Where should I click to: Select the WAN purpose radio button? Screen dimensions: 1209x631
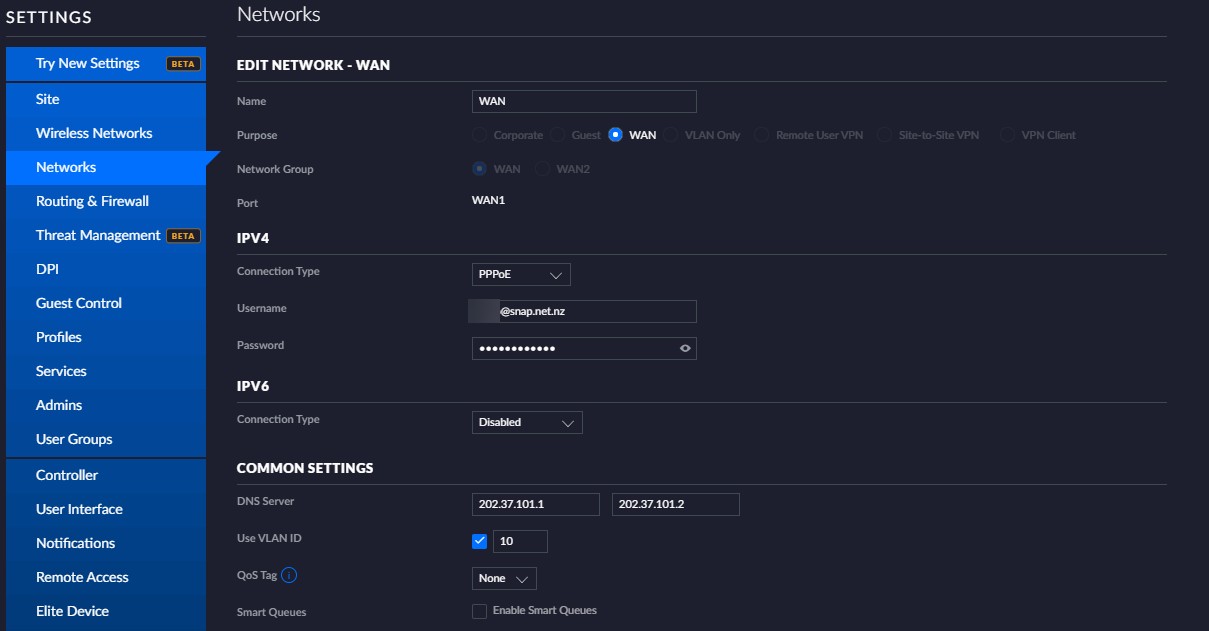[616, 135]
